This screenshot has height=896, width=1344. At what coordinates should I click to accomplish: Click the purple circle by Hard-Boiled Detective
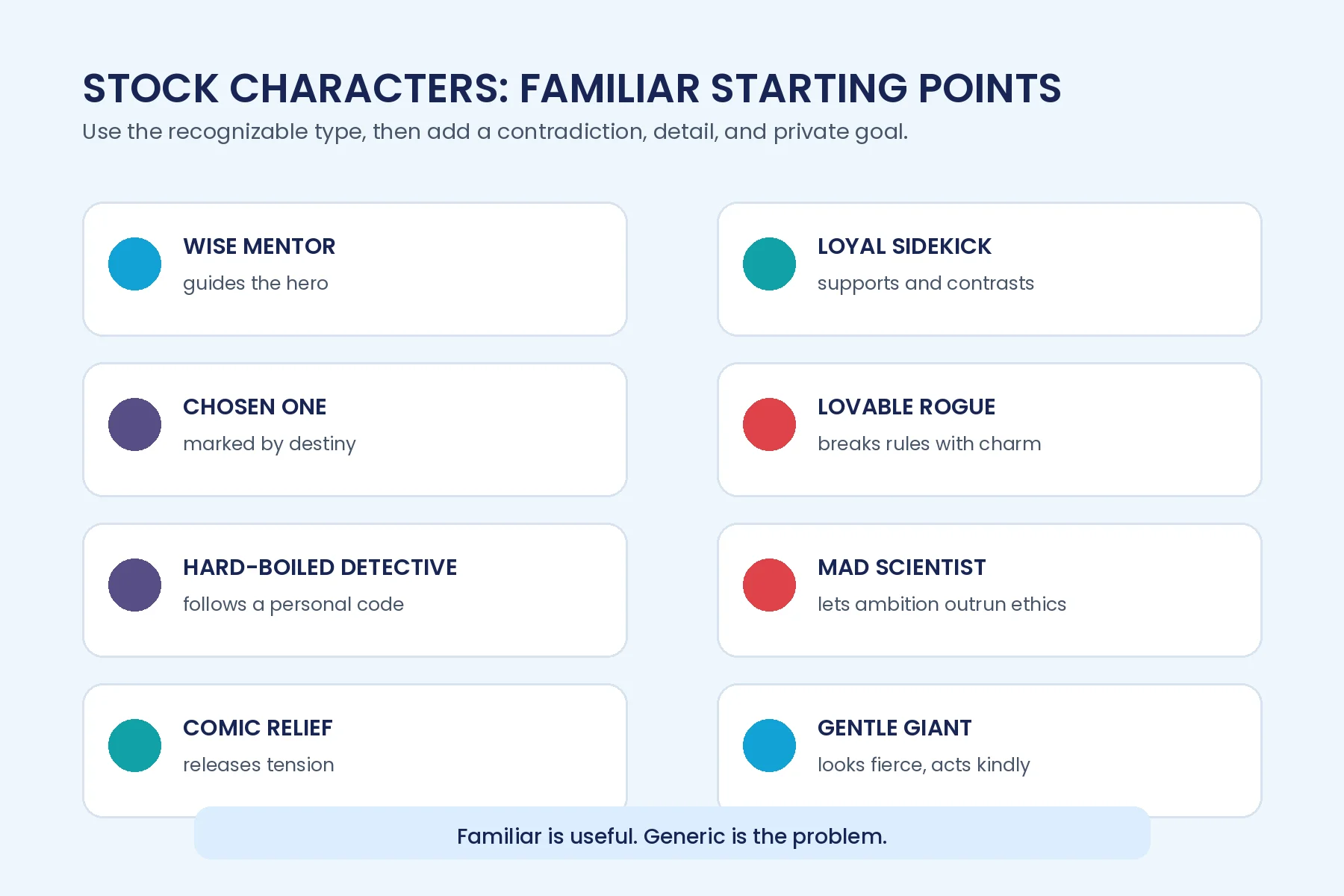pyautogui.click(x=134, y=585)
